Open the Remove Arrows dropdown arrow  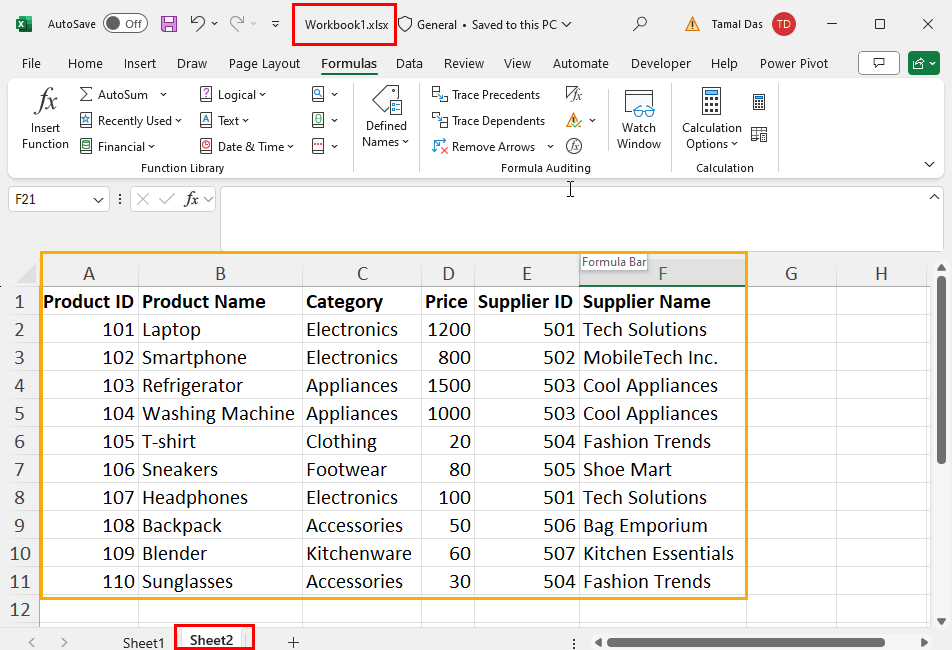pyautogui.click(x=551, y=146)
